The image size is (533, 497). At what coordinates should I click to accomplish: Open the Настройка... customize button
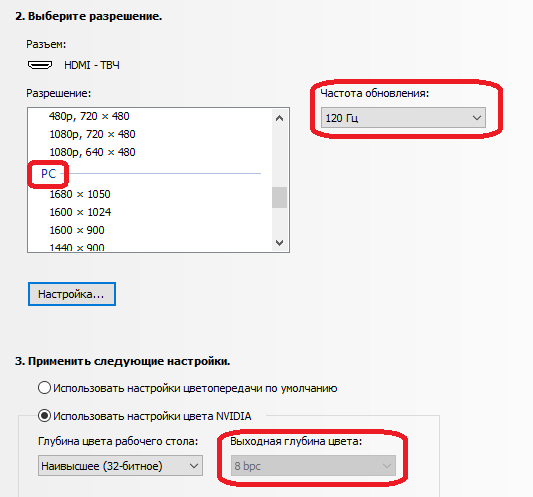72,294
